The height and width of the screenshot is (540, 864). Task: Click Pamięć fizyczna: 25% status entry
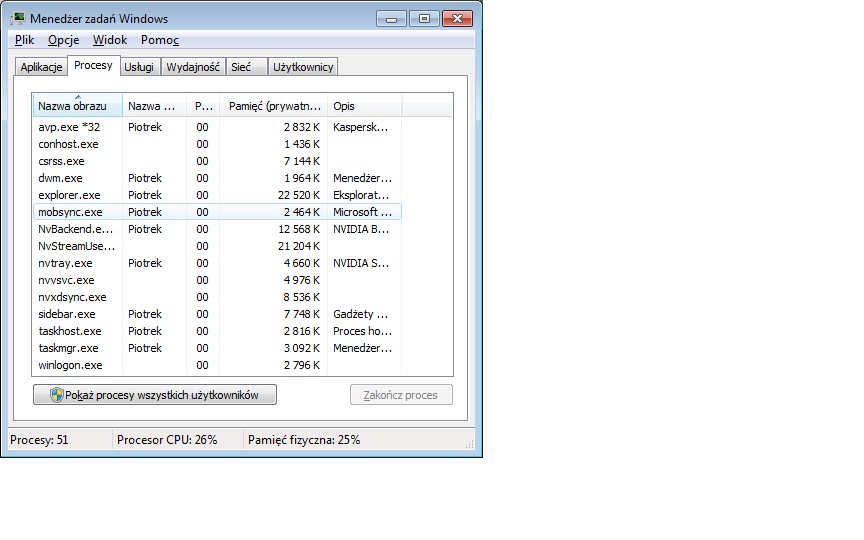coord(304,440)
